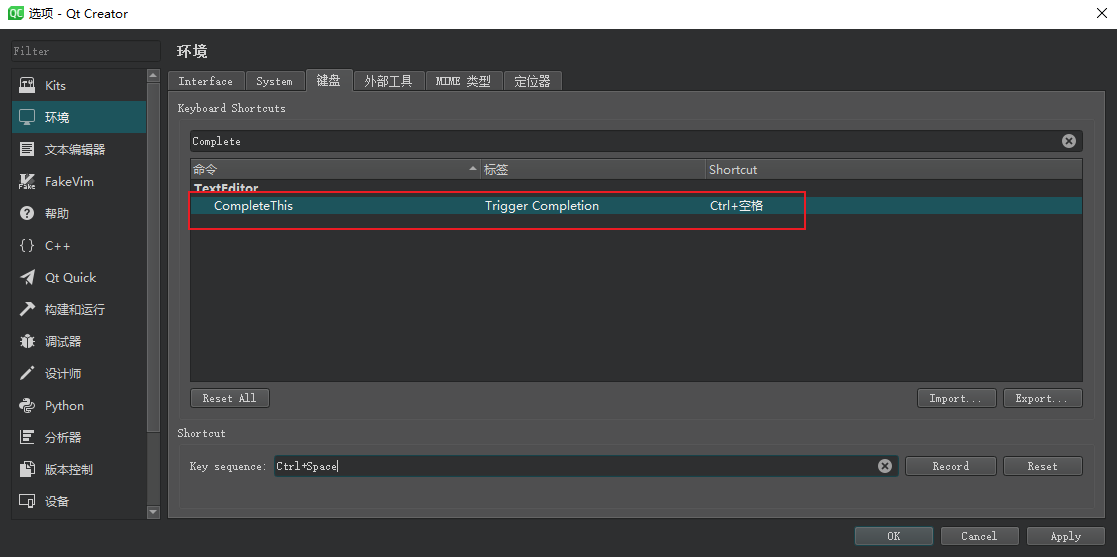Click the Reset All button
1117x557 pixels.
tap(229, 398)
